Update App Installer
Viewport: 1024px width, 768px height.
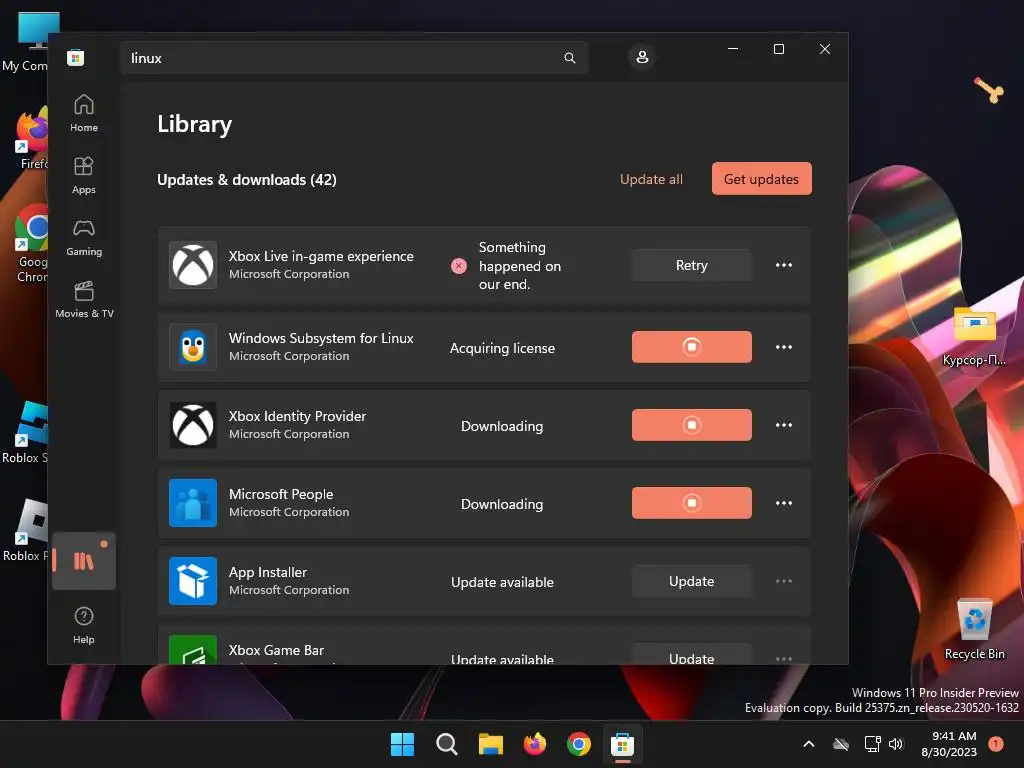(692, 581)
